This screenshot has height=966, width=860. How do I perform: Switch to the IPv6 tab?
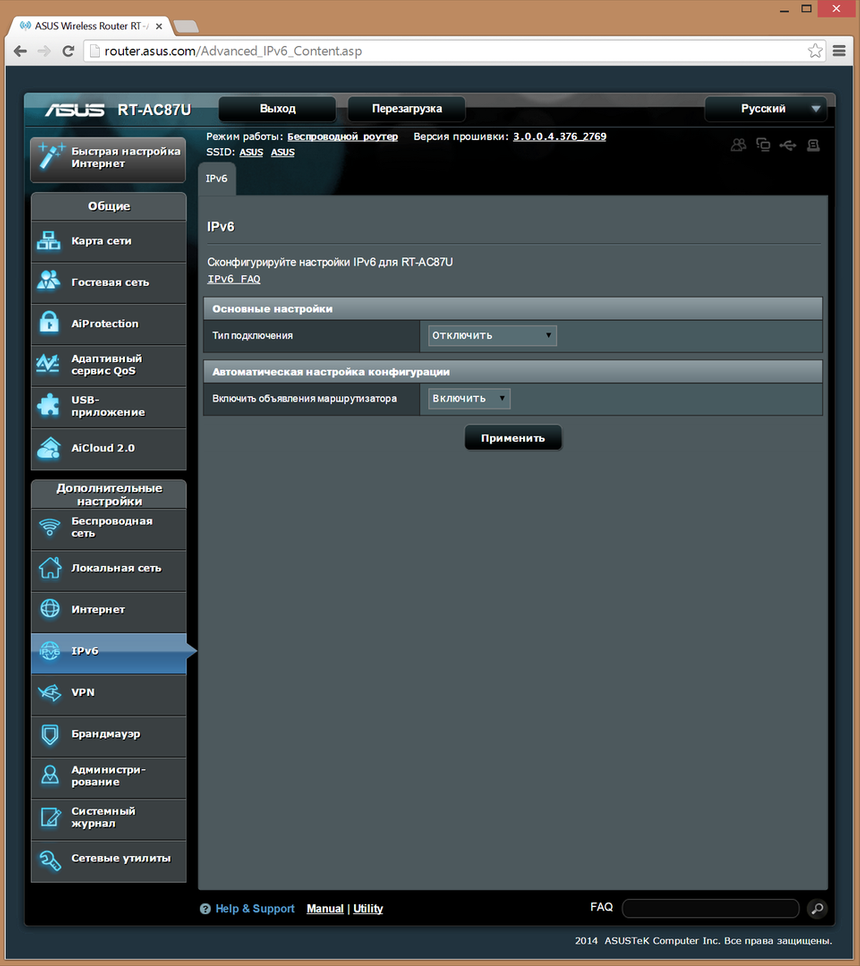click(217, 178)
